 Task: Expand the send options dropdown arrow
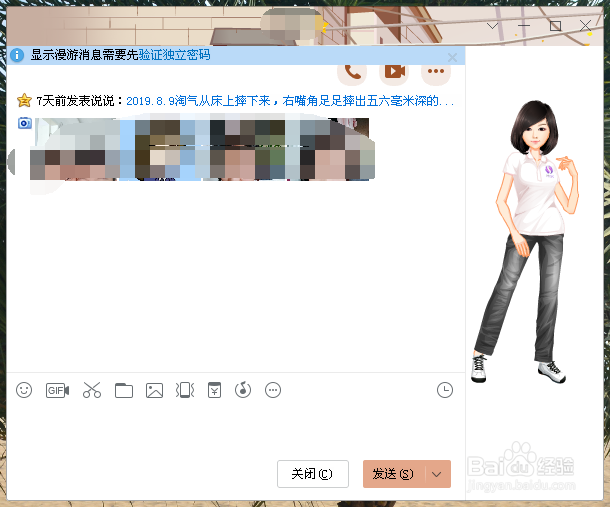click(x=437, y=474)
